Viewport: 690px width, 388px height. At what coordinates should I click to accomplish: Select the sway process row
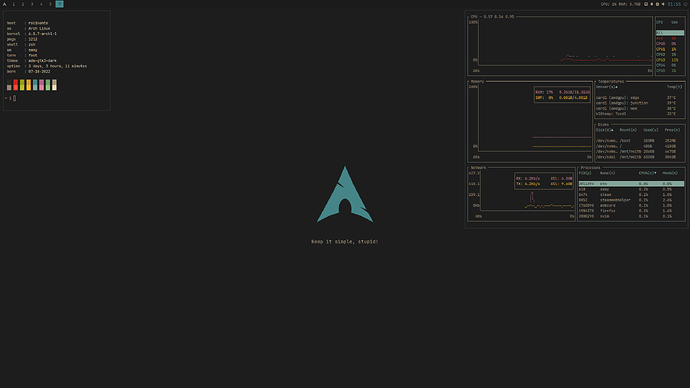[x=631, y=190]
